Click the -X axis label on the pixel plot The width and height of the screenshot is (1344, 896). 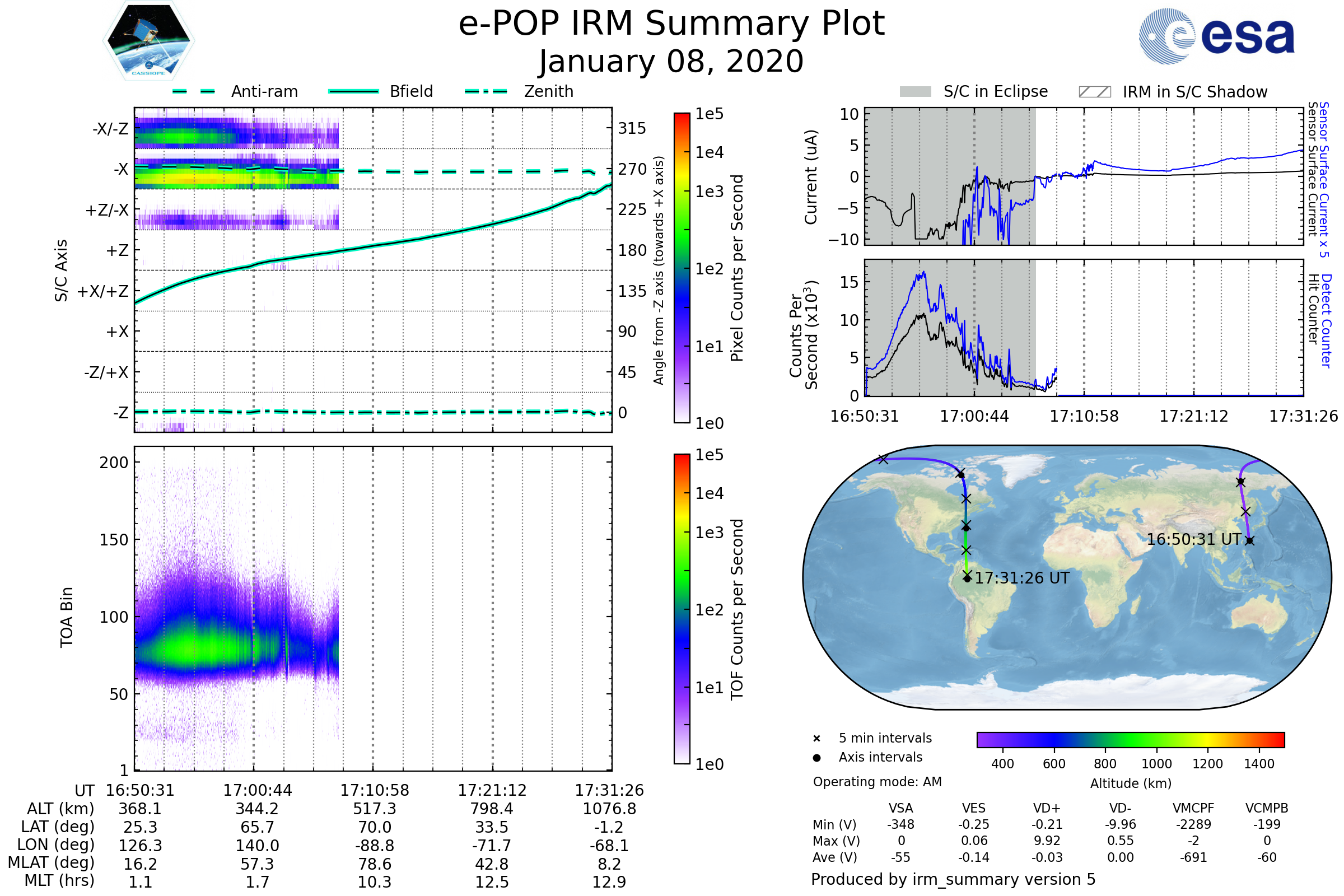[x=120, y=169]
